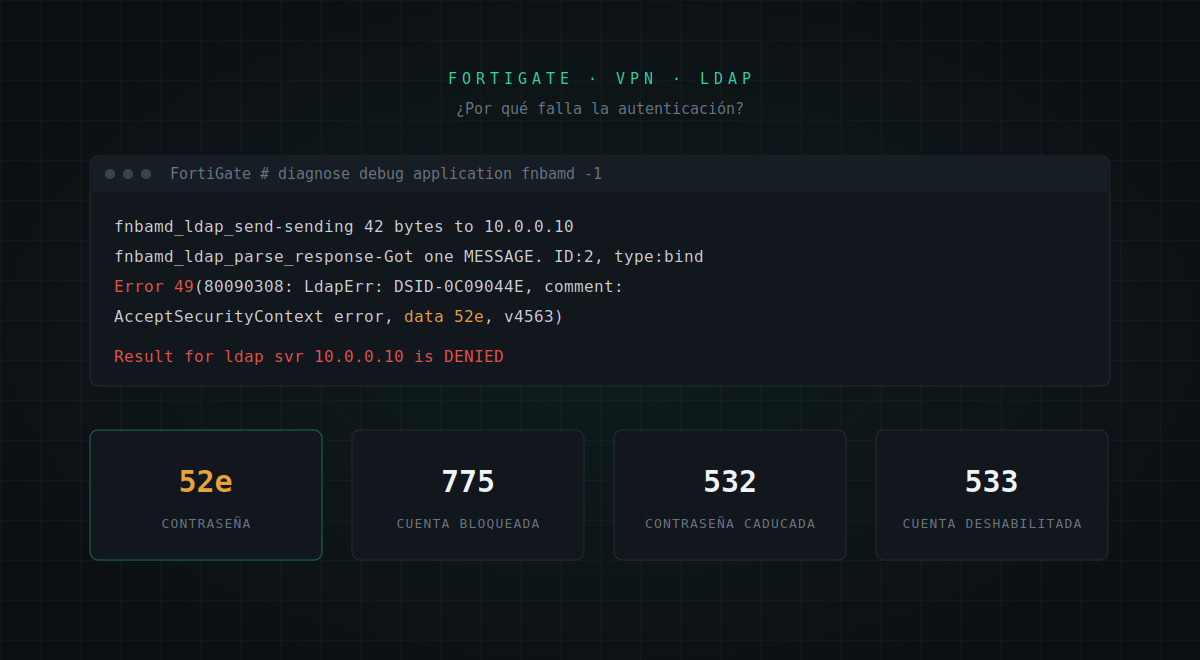This screenshot has width=1200, height=660.
Task: Click the orange 'data 52e' text
Action: coord(444,317)
